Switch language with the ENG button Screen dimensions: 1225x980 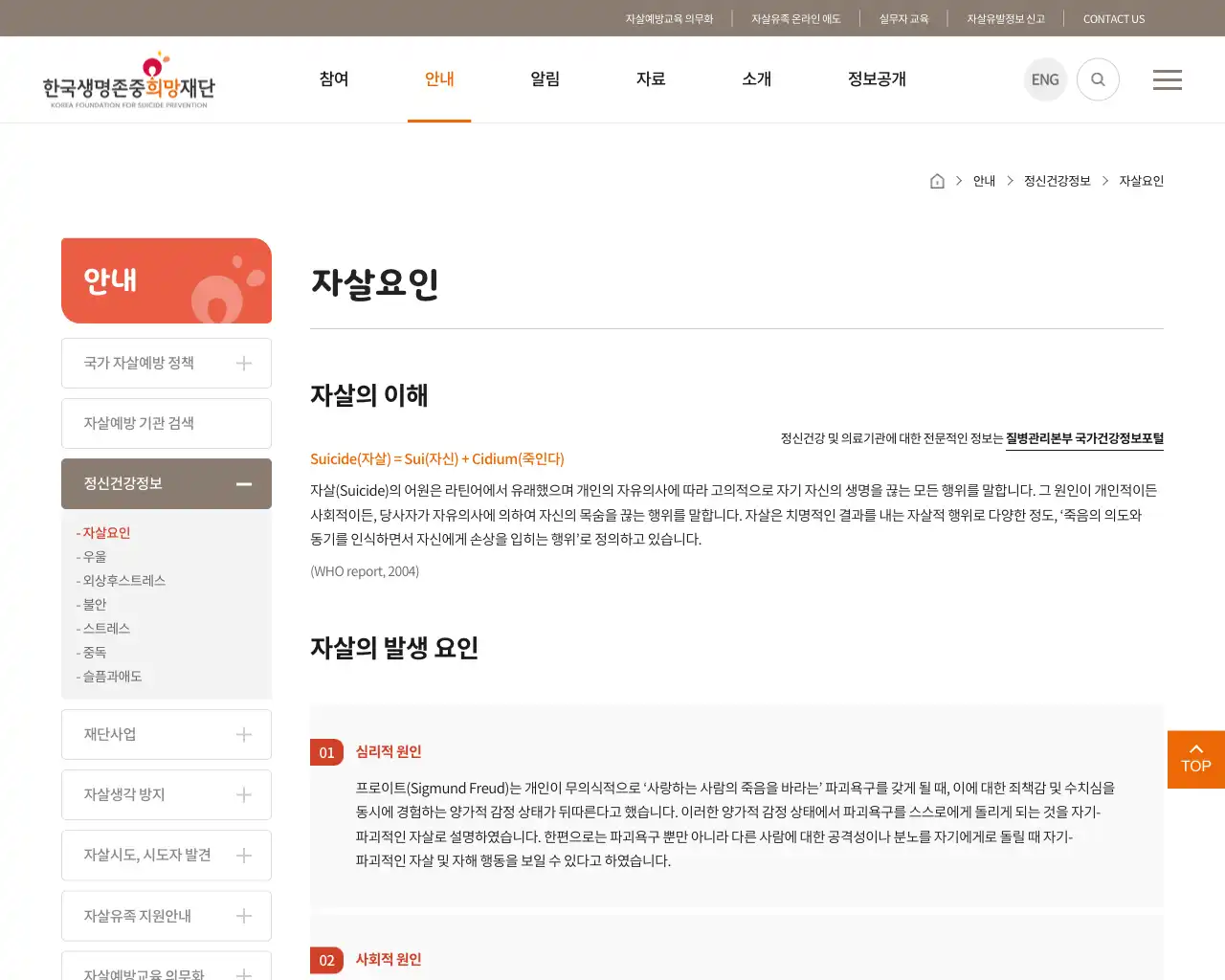[x=1045, y=79]
